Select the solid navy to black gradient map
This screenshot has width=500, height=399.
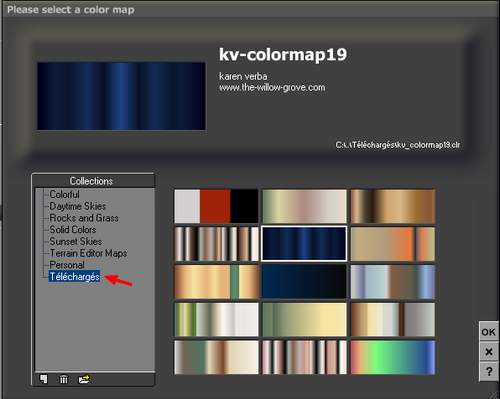(x=304, y=282)
